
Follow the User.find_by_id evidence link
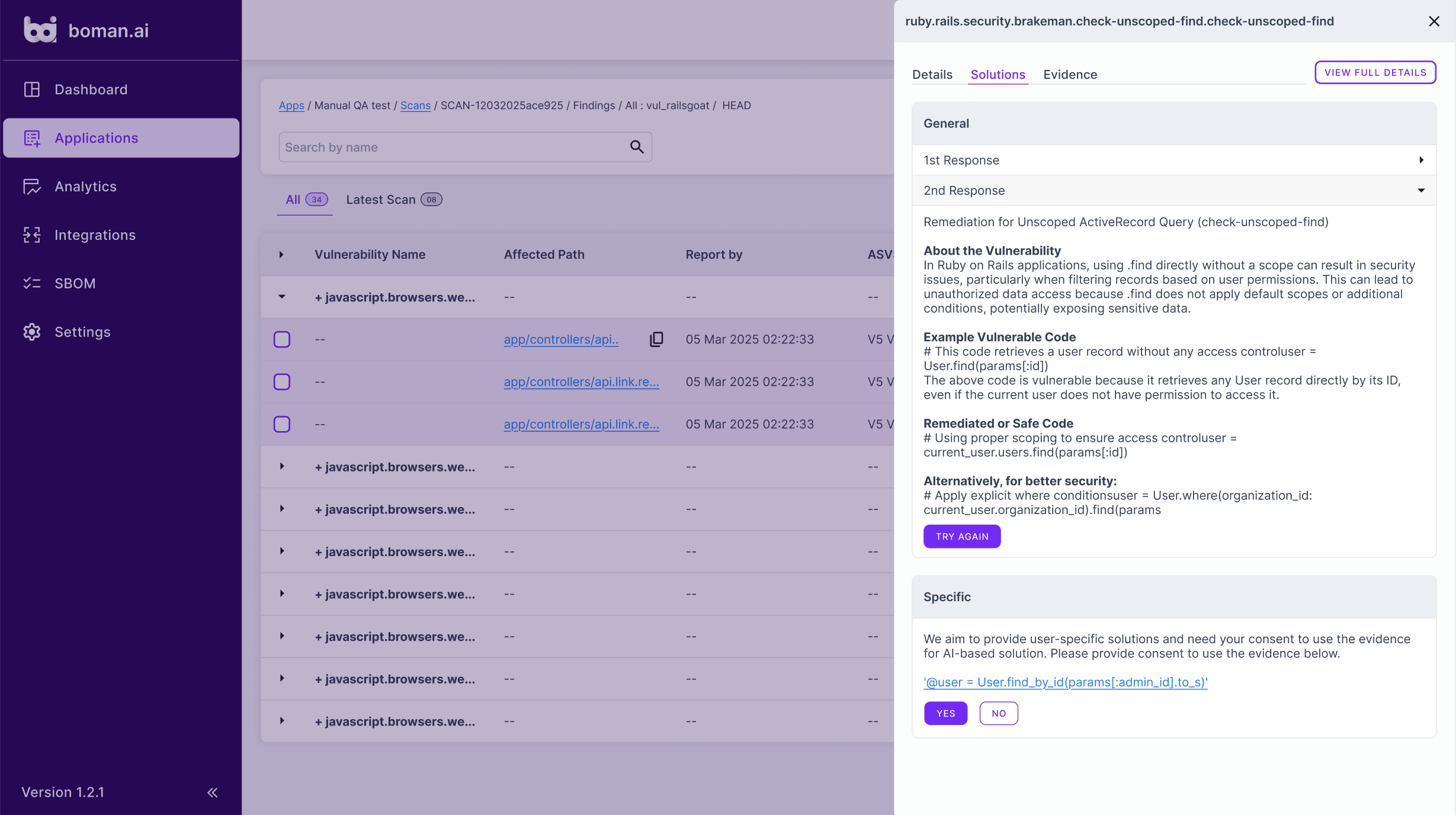pos(1065,682)
